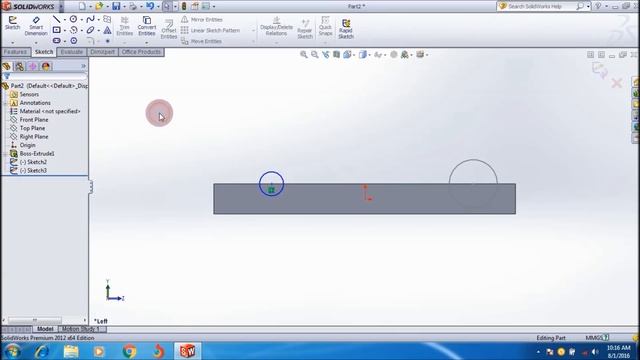Click the Convert Entities tool
The image size is (640, 360).
point(147,26)
